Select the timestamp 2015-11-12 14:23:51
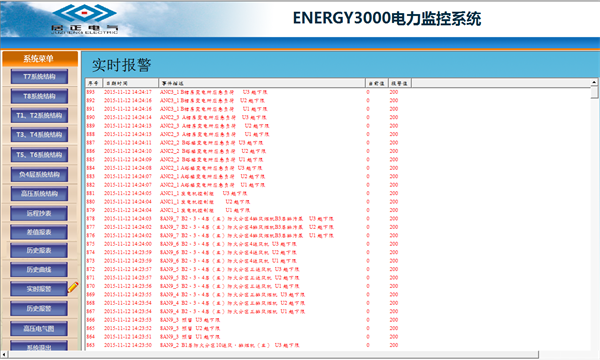Screen dimensions: 600x360 (128, 337)
